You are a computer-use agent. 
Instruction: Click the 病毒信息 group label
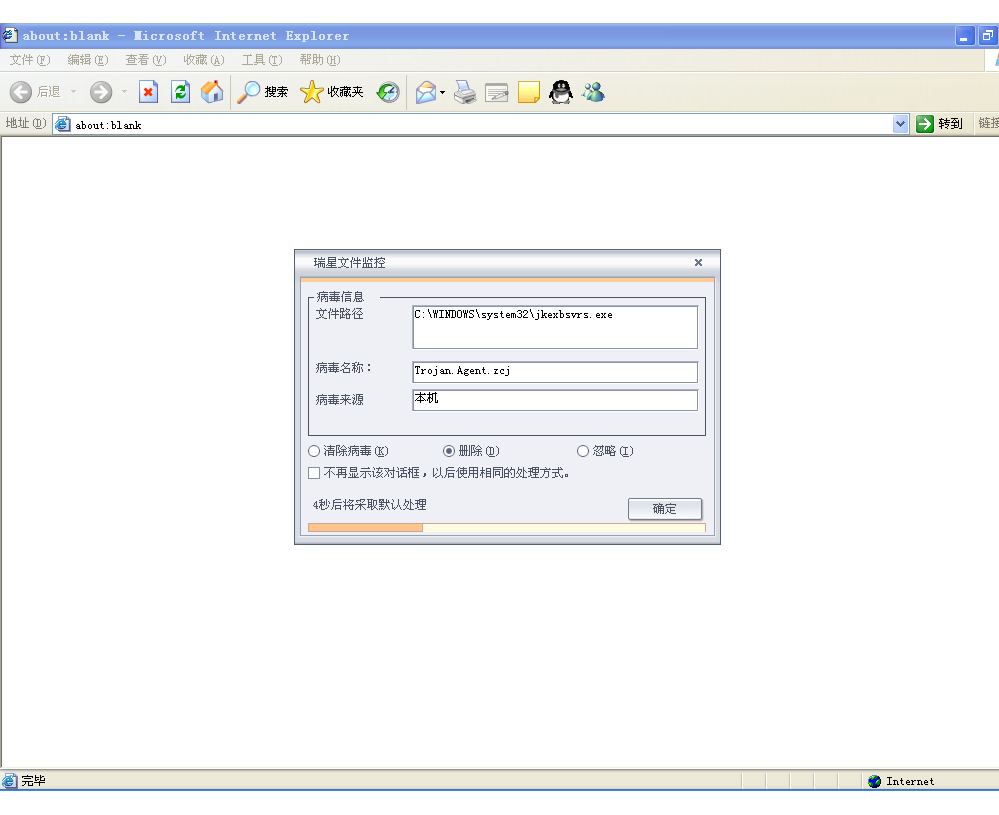point(340,297)
